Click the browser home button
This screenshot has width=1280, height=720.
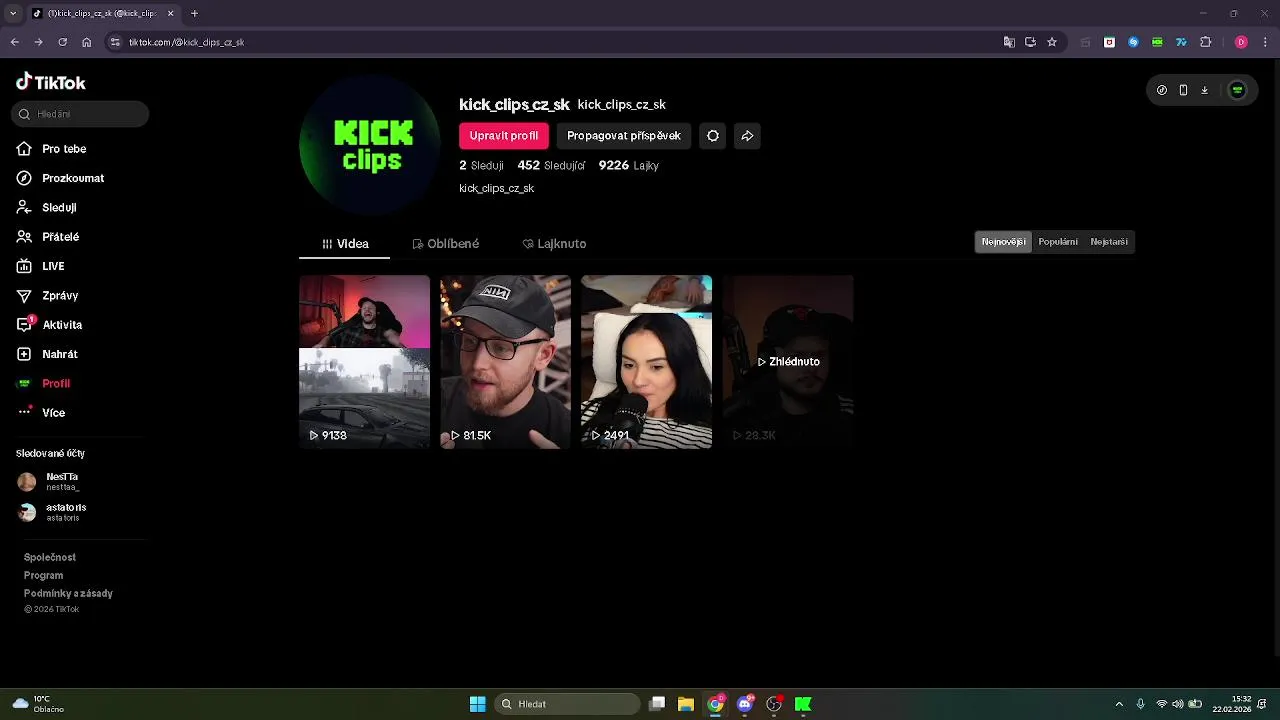pyautogui.click(x=86, y=42)
